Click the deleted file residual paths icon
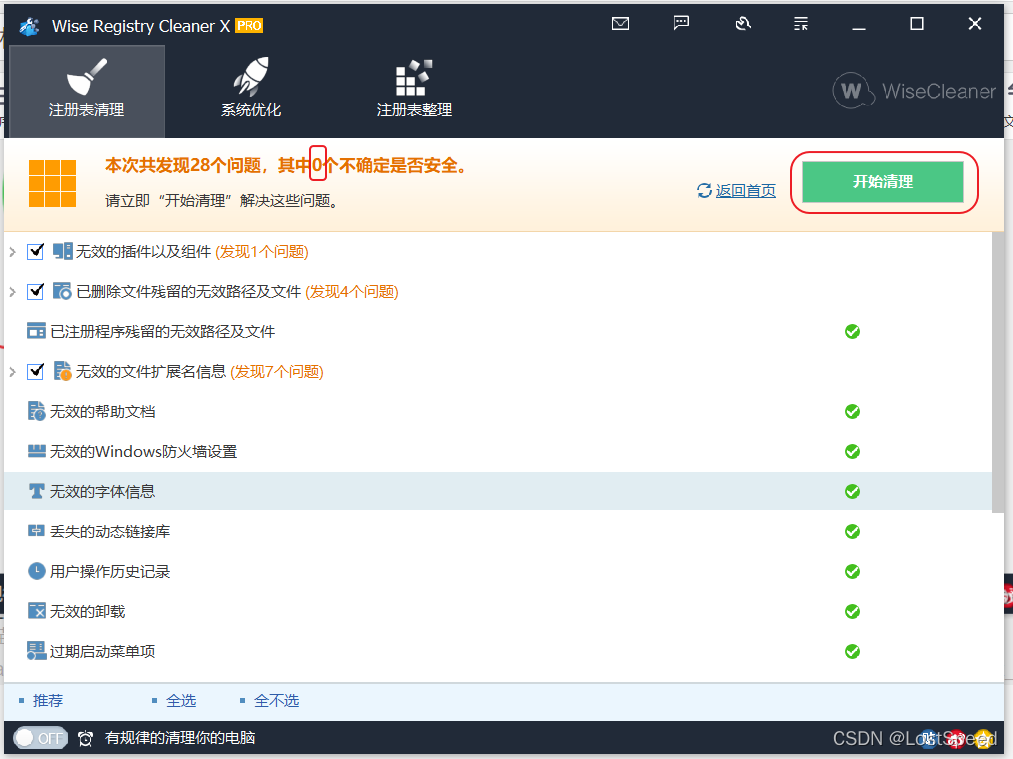Screen dimensions: 1013x759 (x=62, y=291)
